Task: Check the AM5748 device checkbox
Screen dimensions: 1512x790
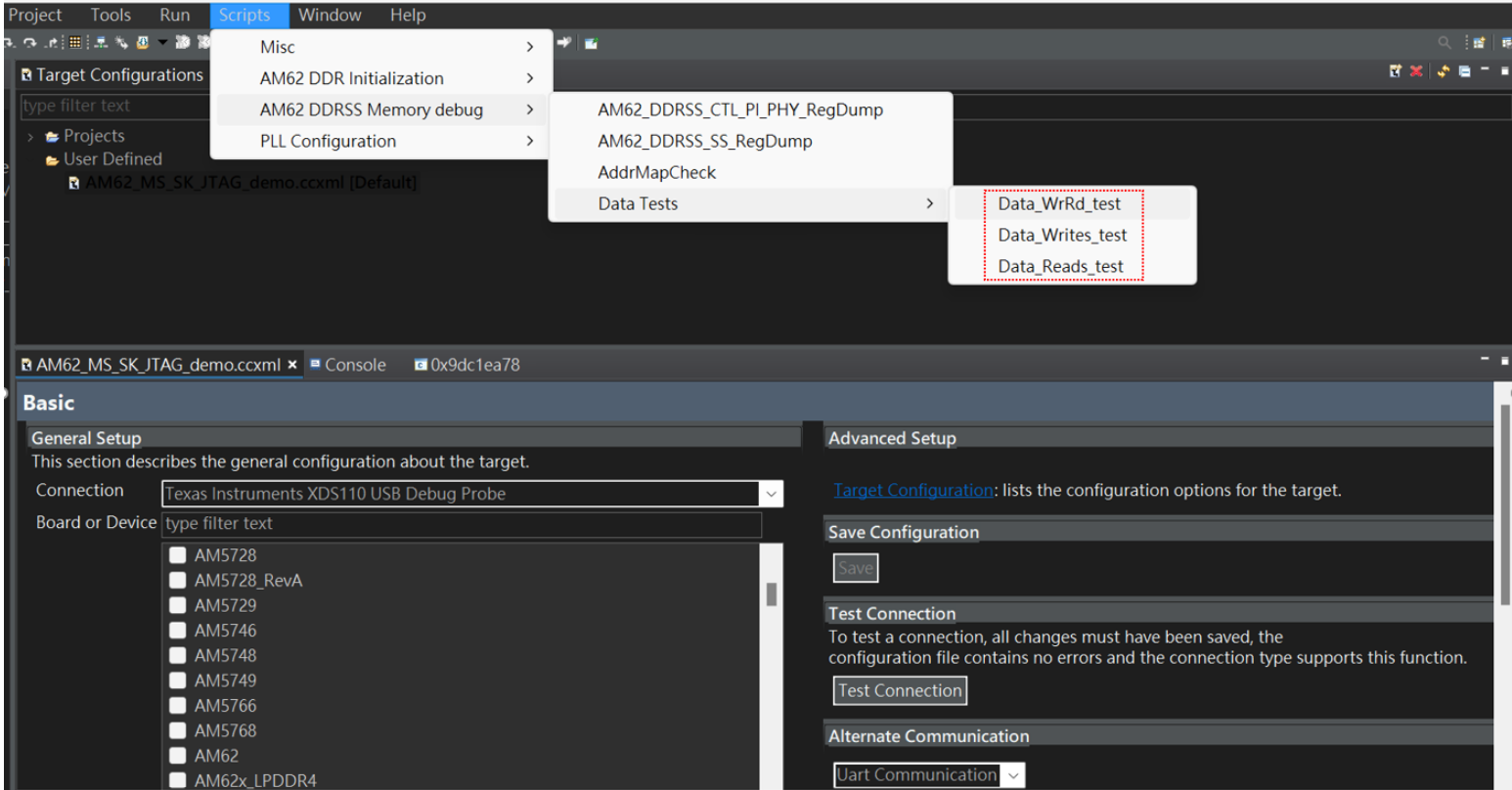Action: 177,655
